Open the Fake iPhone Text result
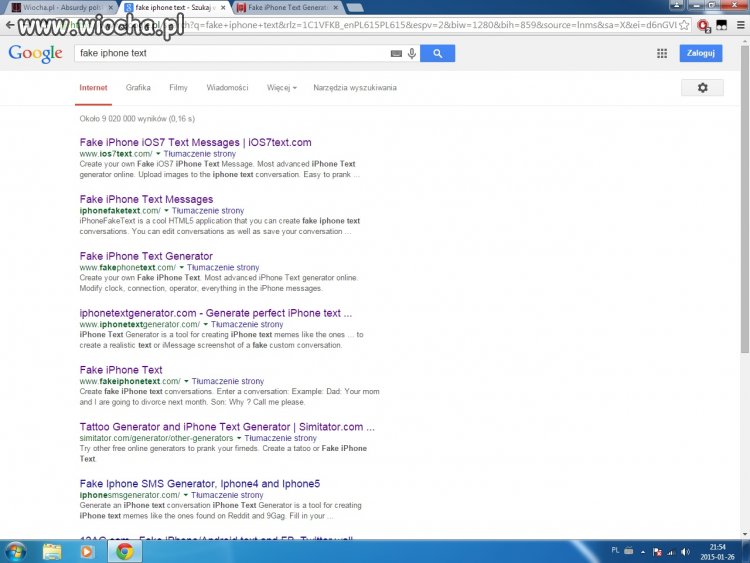This screenshot has width=750, height=563. point(121,370)
